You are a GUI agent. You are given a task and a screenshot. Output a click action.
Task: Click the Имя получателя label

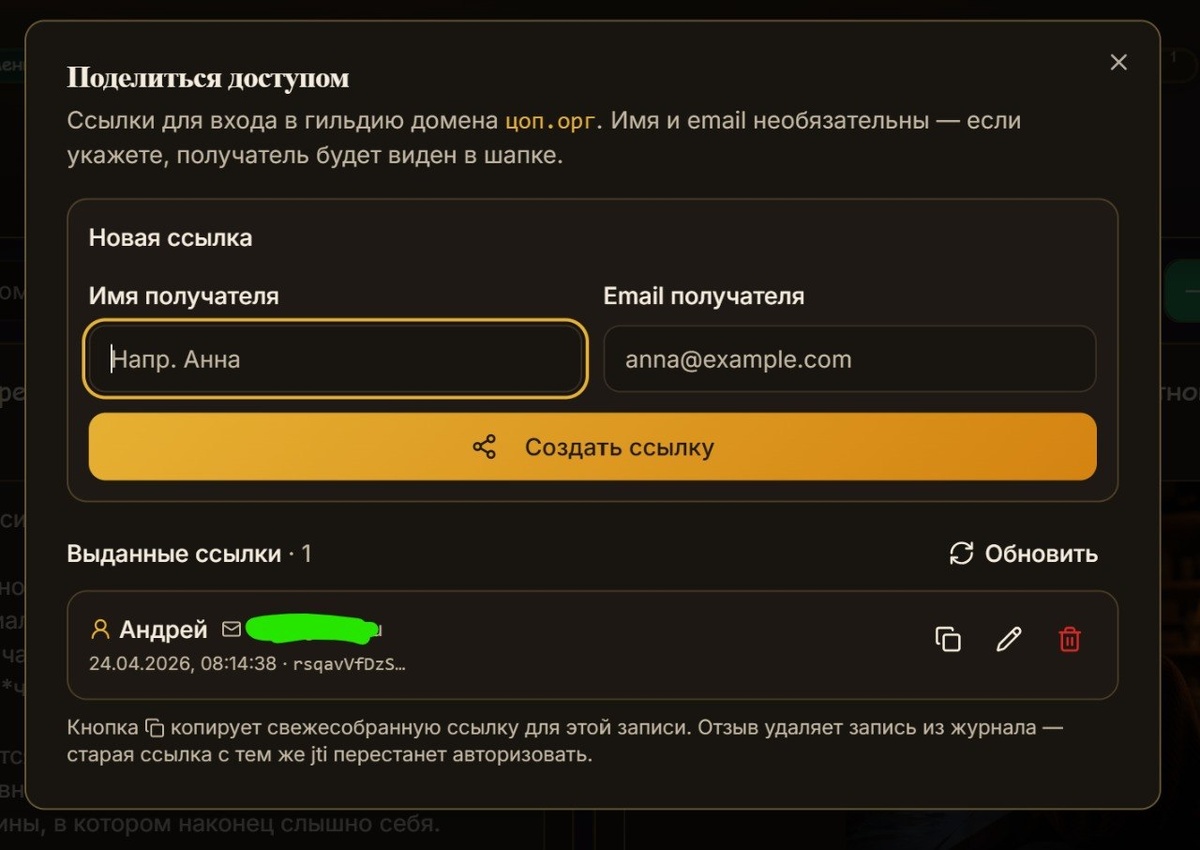(184, 297)
